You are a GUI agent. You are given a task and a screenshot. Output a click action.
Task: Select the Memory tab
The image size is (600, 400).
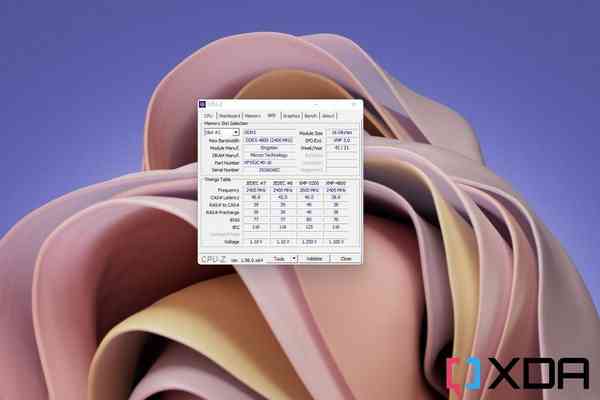tap(253, 115)
